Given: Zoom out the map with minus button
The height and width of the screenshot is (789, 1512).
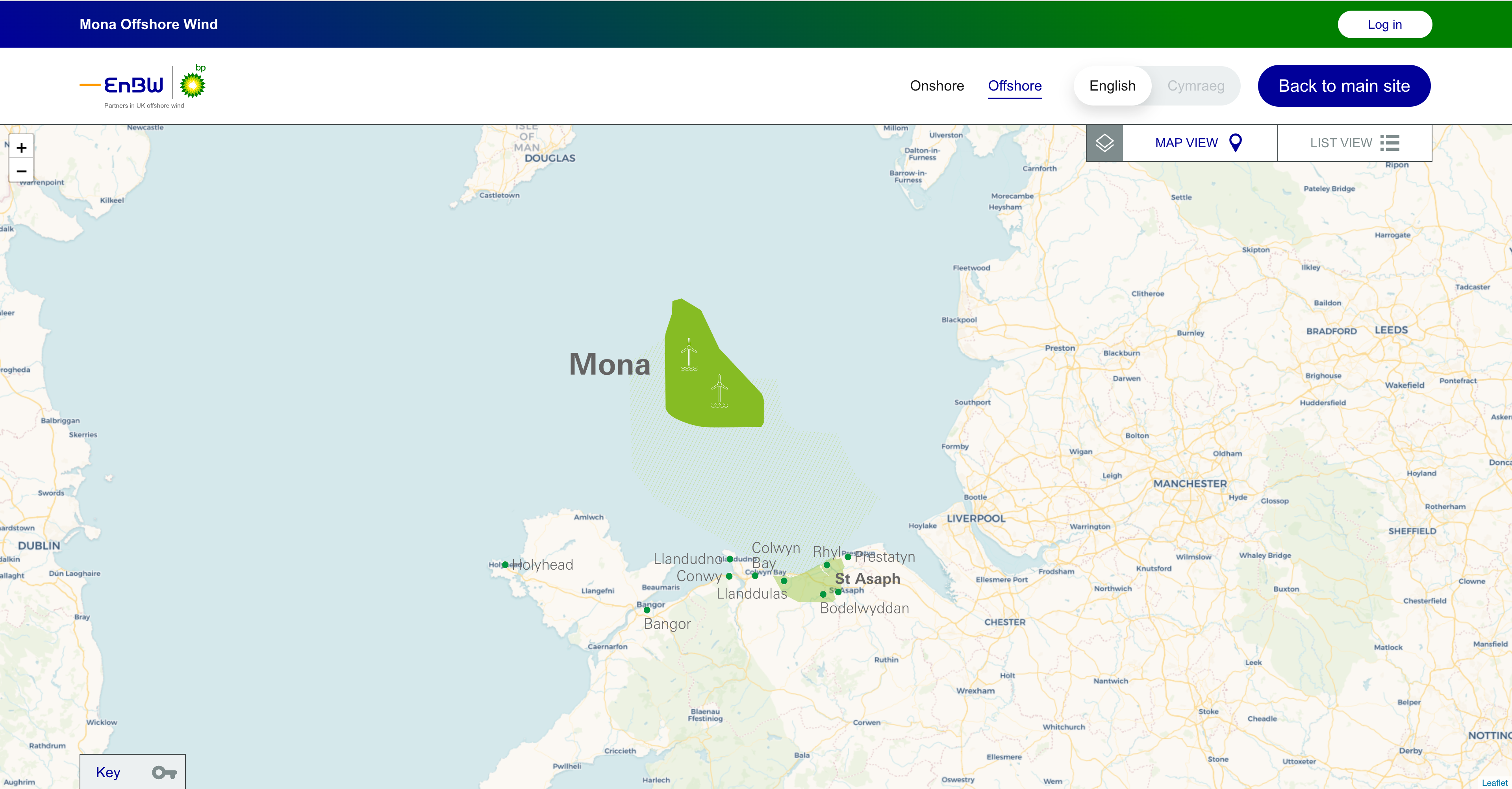Looking at the screenshot, I should pos(21,171).
